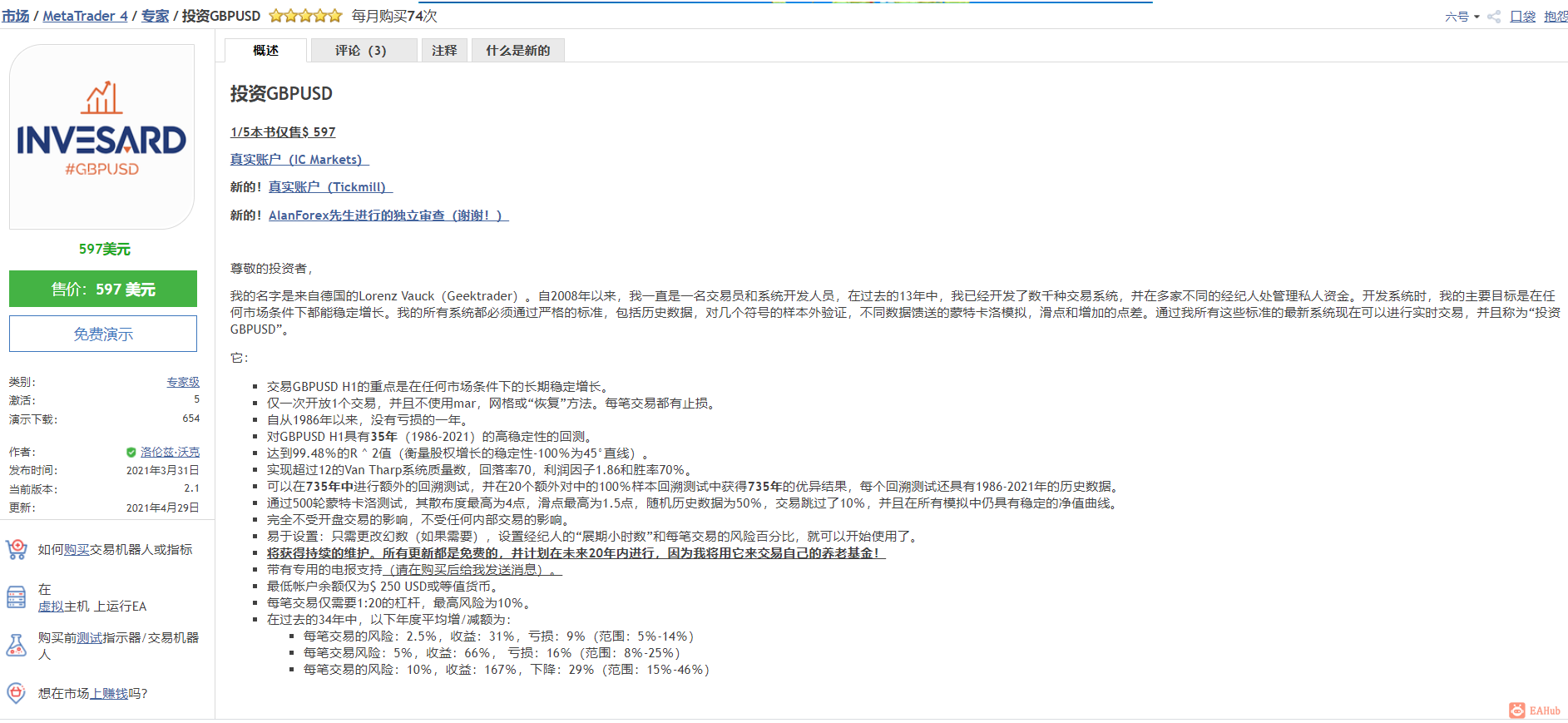Click the 每笔交易的风险: 10% sub-bullet
This screenshot has width=1568, height=723.
(507, 670)
